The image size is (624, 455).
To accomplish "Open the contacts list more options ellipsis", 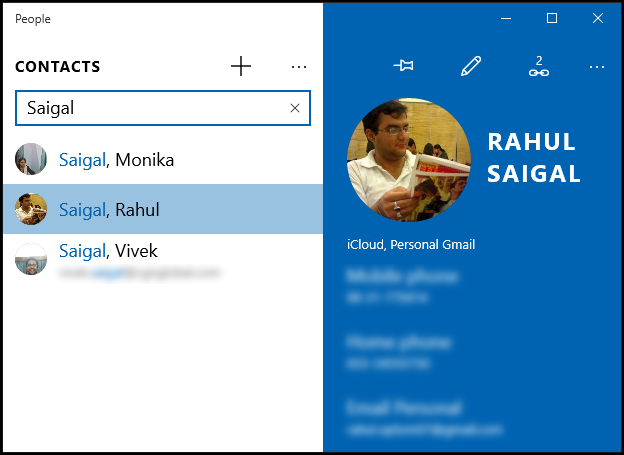I will [x=298, y=67].
